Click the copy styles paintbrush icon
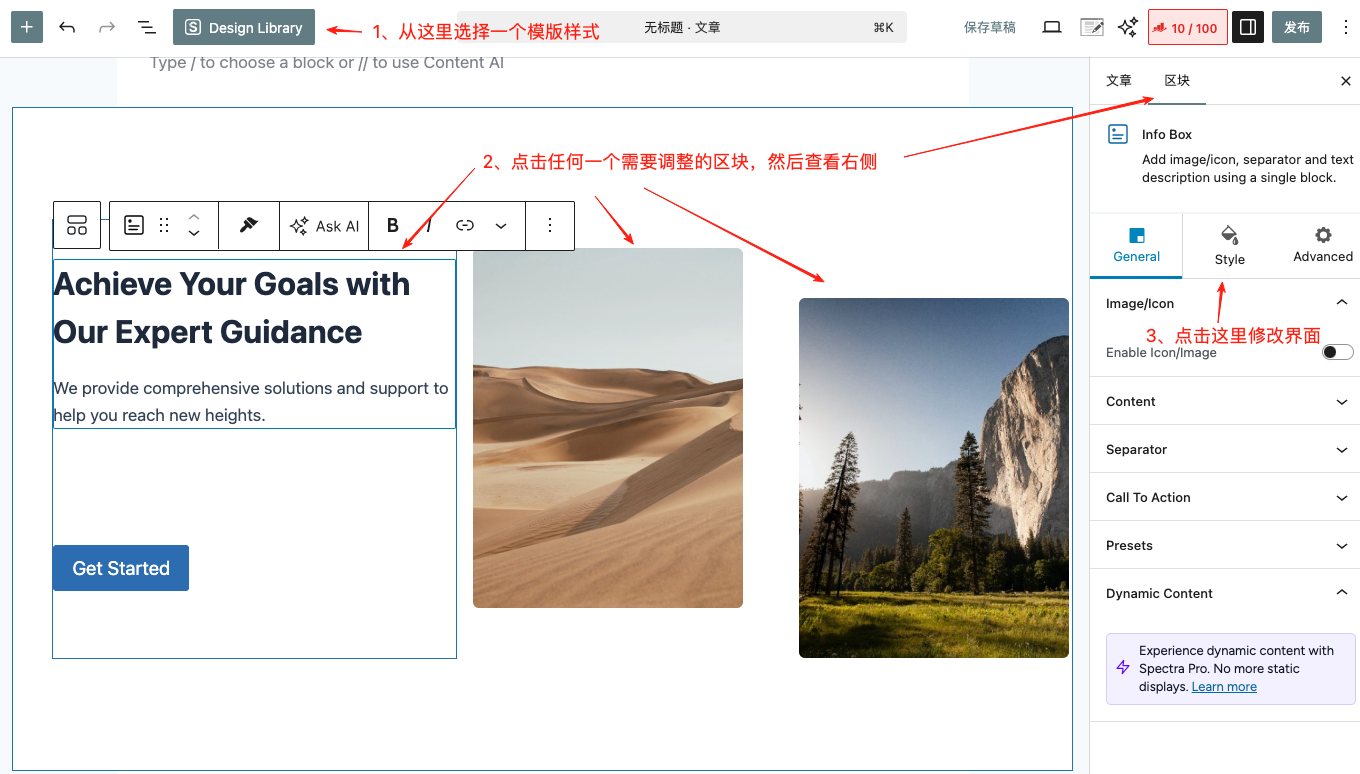The image size is (1360, 774). 249,225
